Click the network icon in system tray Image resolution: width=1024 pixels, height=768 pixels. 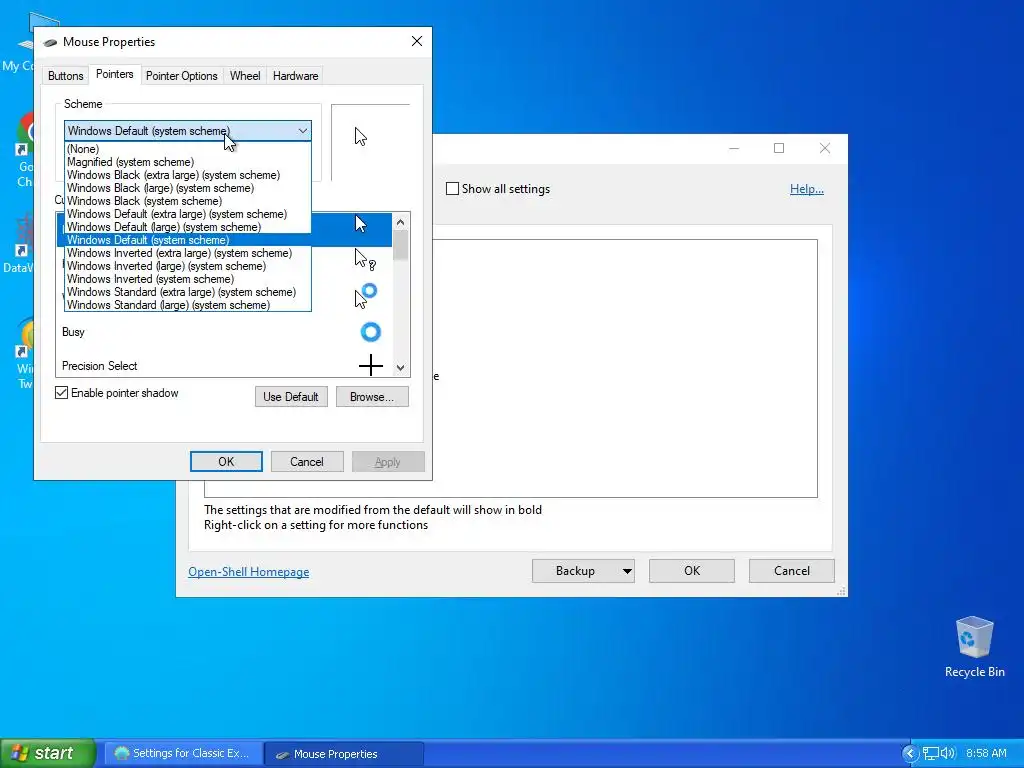[x=931, y=753]
